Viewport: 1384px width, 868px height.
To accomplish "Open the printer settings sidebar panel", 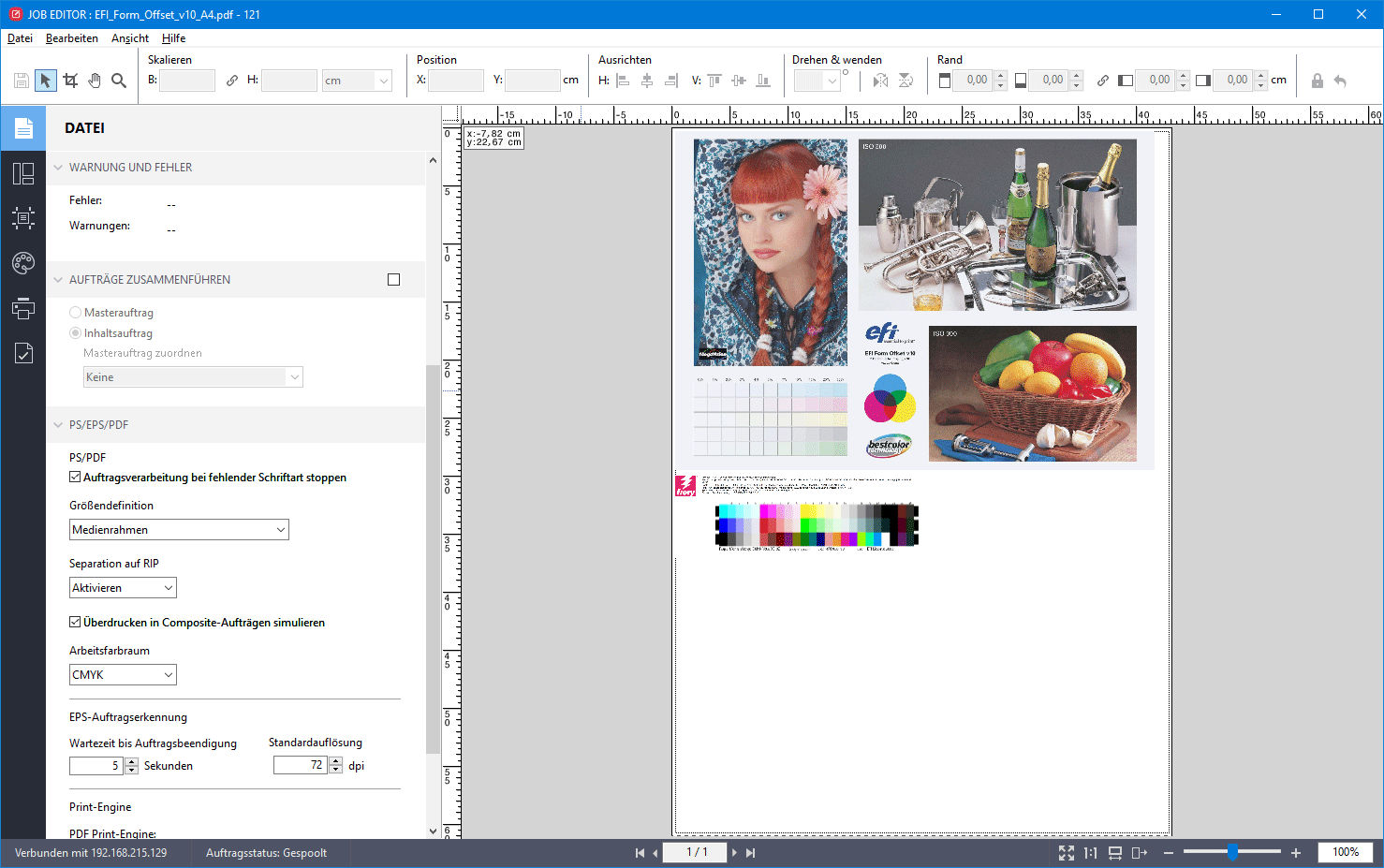I will click(x=23, y=308).
